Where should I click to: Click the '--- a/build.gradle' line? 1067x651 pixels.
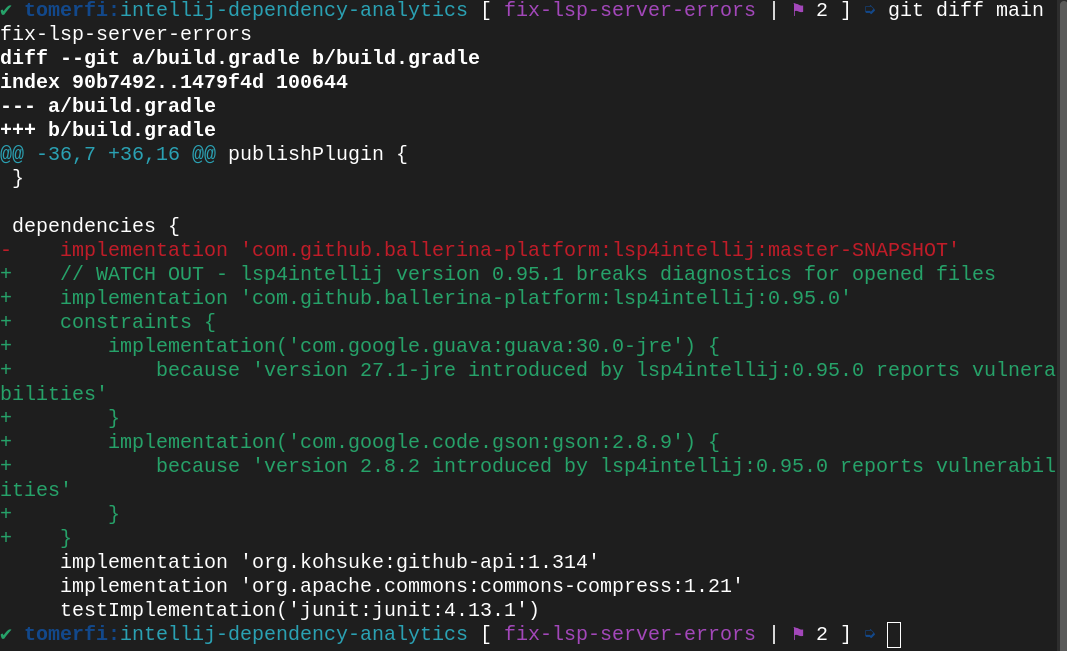[108, 105]
